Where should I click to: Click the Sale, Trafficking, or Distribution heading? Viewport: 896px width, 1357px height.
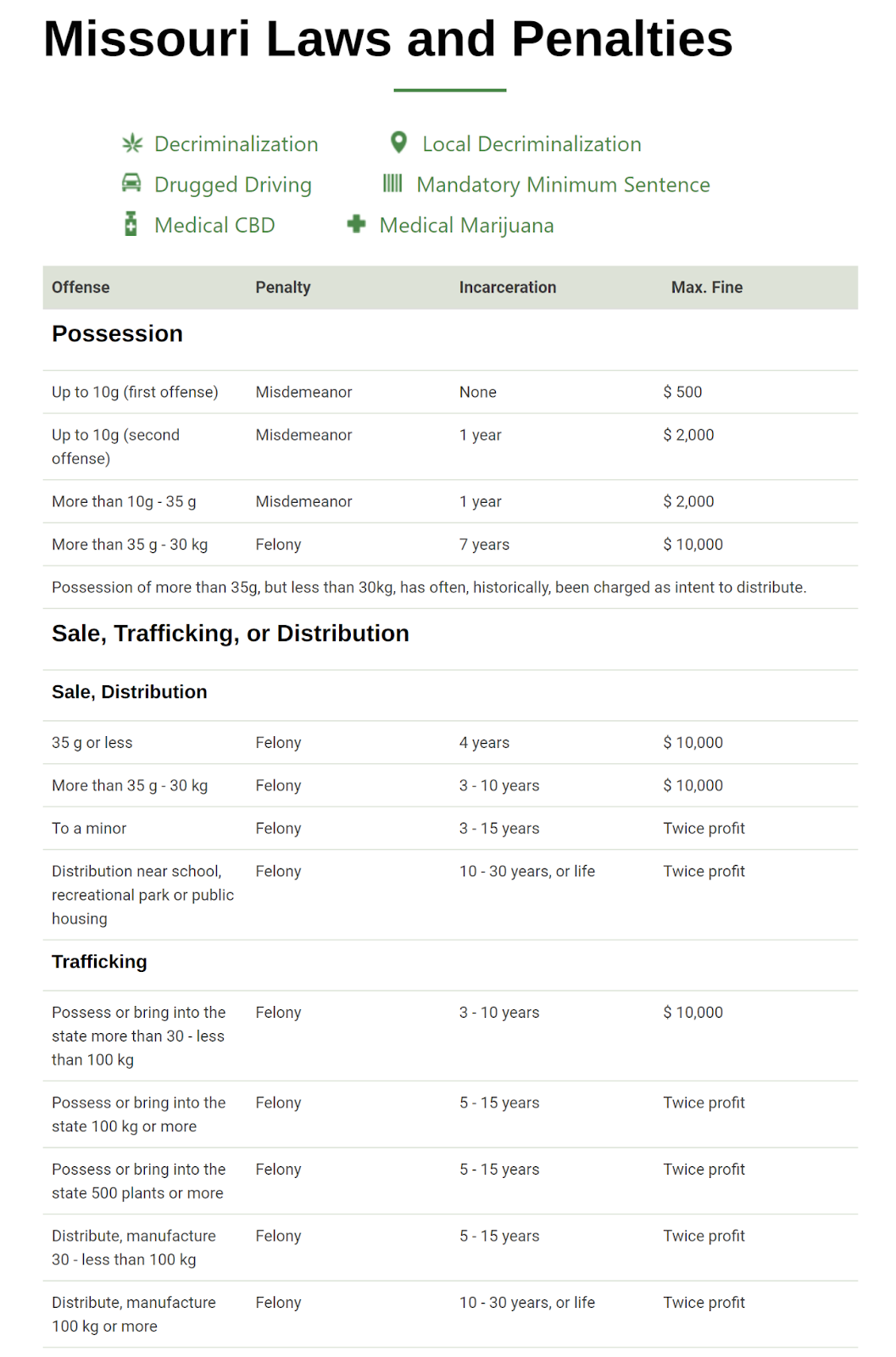231,634
